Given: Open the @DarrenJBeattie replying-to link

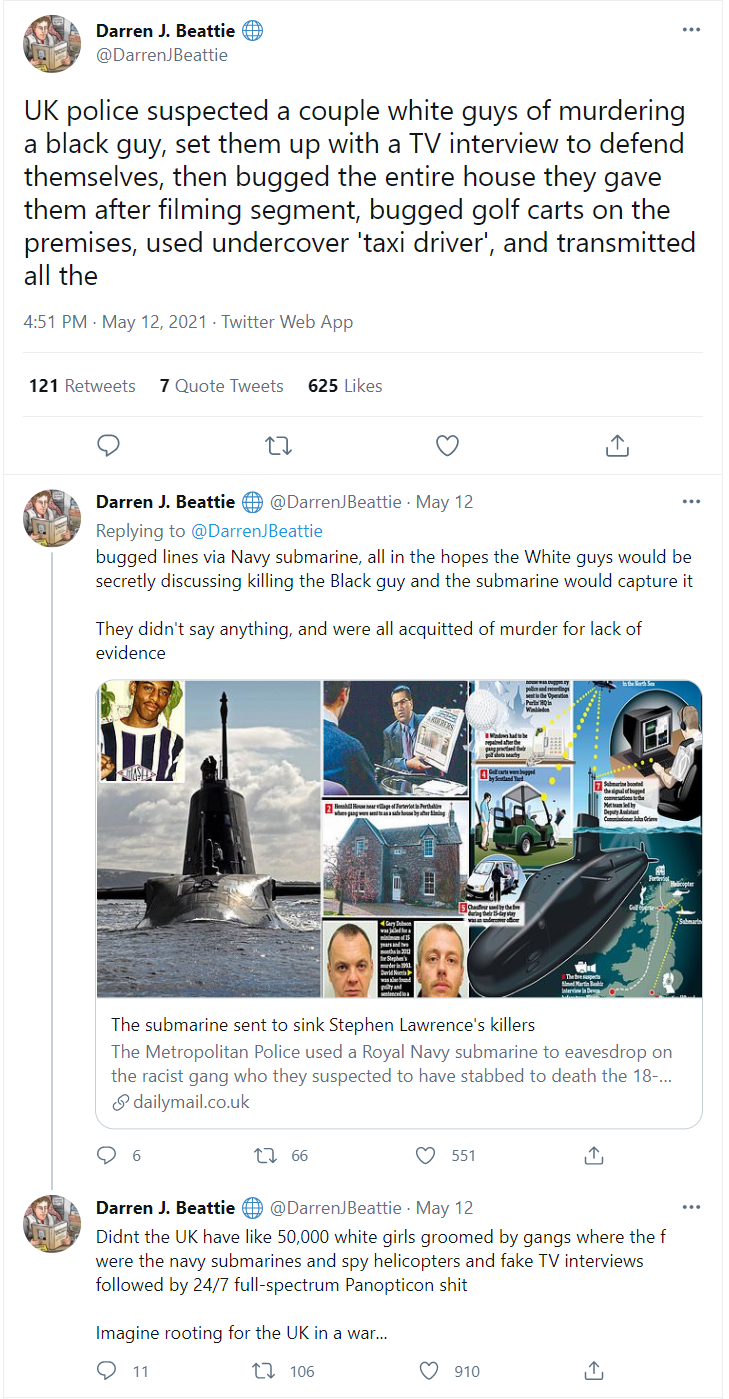Looking at the screenshot, I should [x=257, y=530].
